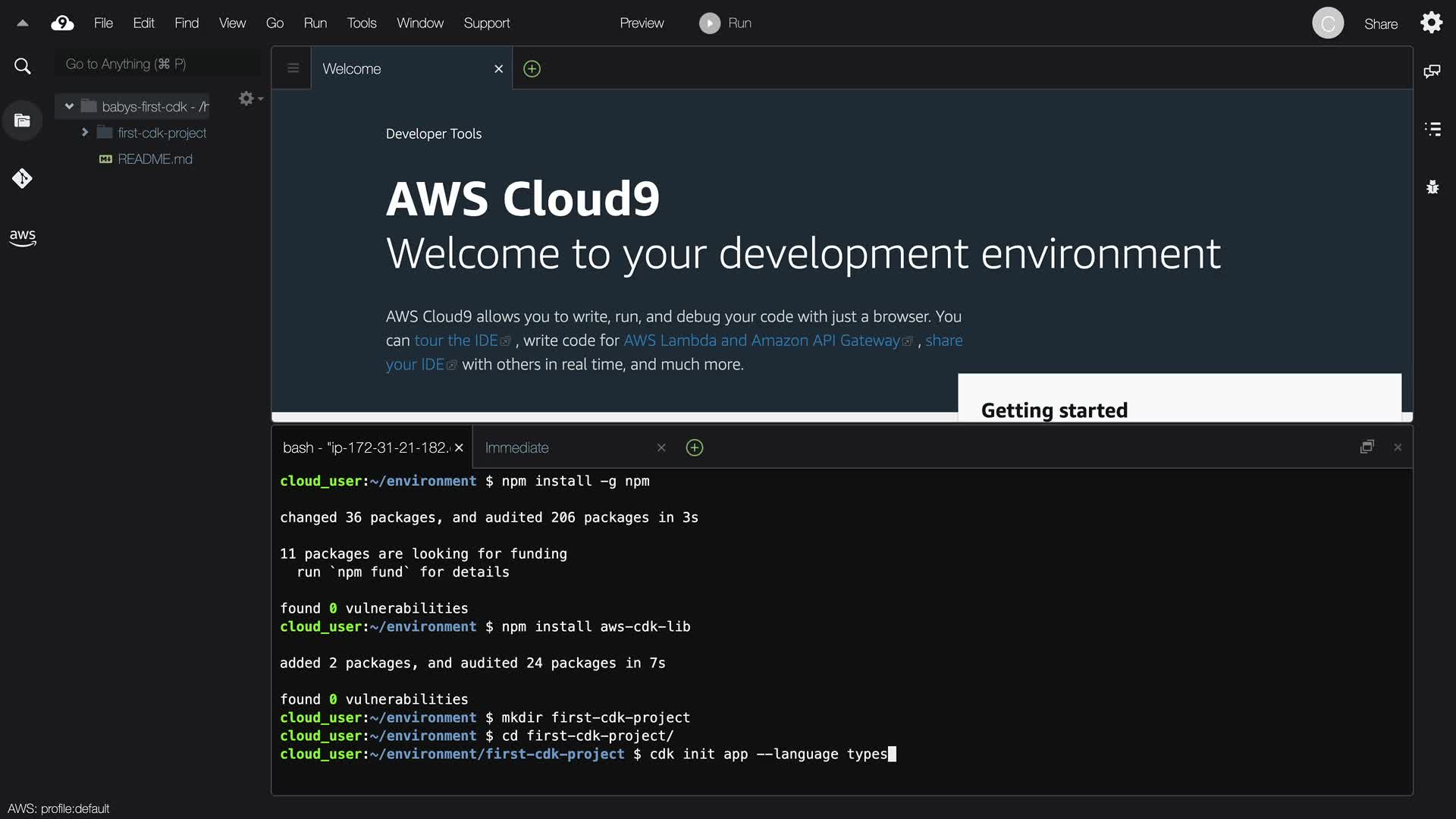Open the Tools menu
Screen dimensions: 1456x819
click(x=361, y=24)
